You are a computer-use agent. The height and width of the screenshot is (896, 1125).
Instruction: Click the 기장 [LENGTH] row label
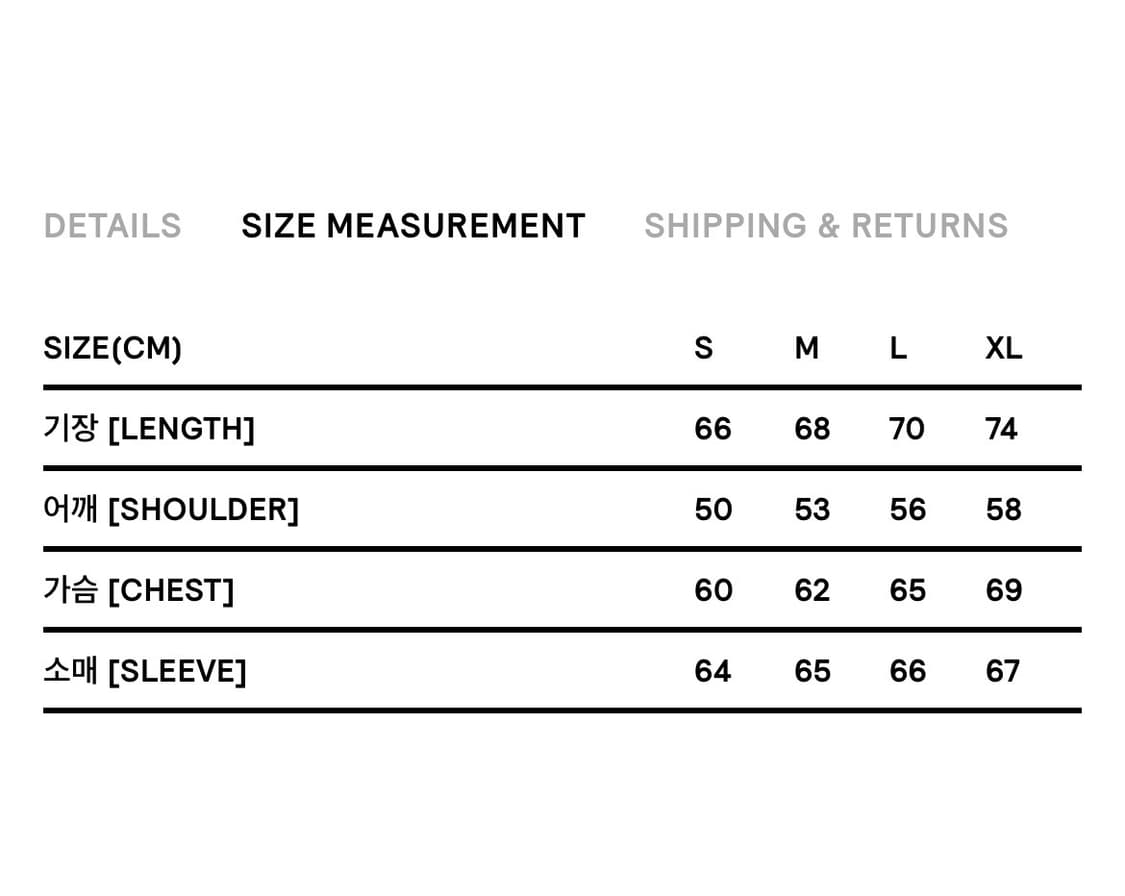(x=149, y=429)
